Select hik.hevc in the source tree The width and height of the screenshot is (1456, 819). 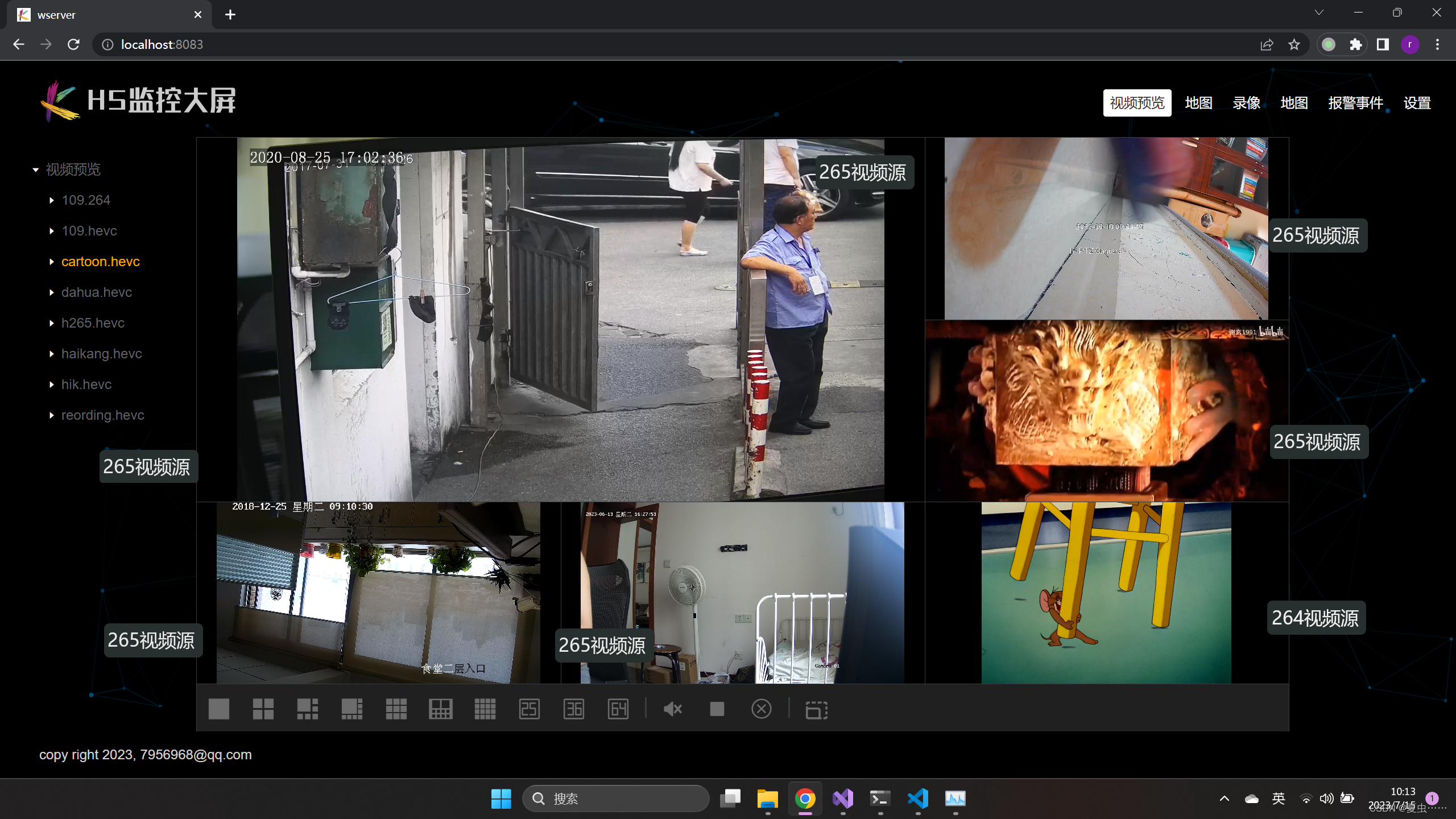(x=86, y=384)
